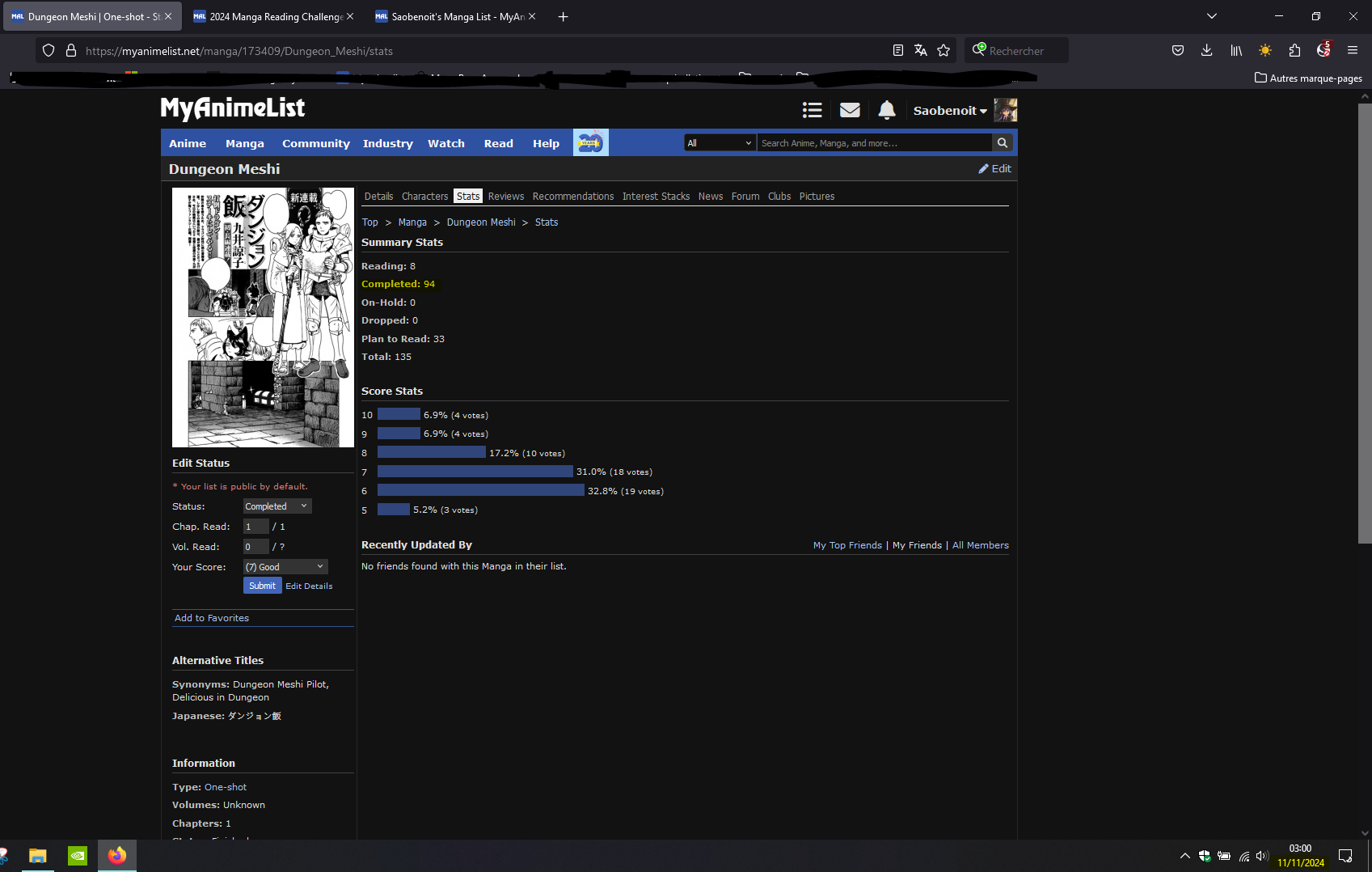Open the Firefox extensions puzzle icon

coord(1294,50)
